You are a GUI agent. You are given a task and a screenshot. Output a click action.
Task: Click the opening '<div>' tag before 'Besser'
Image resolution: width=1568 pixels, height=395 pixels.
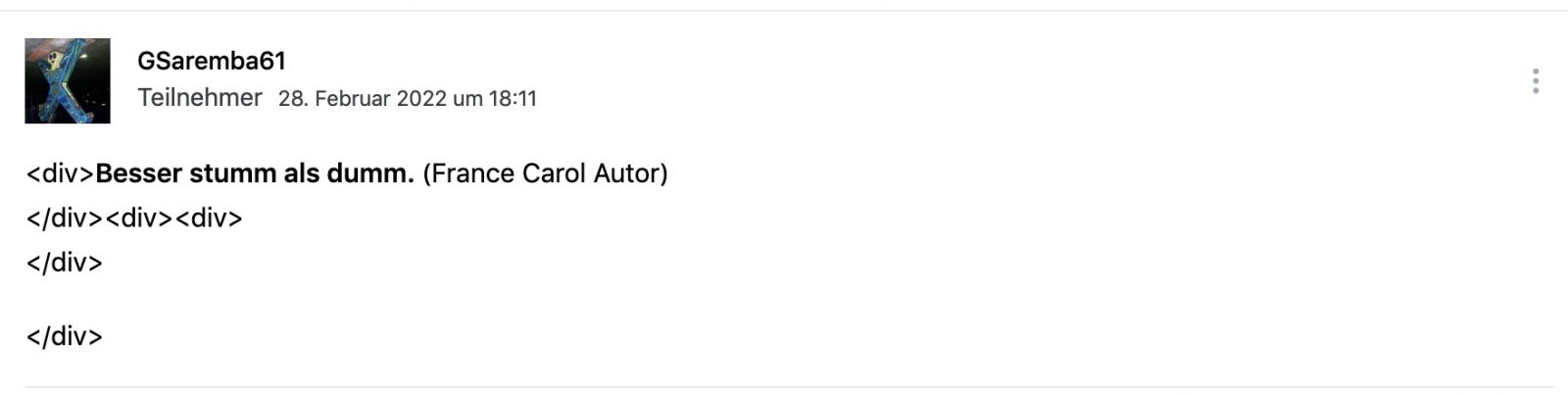point(60,173)
